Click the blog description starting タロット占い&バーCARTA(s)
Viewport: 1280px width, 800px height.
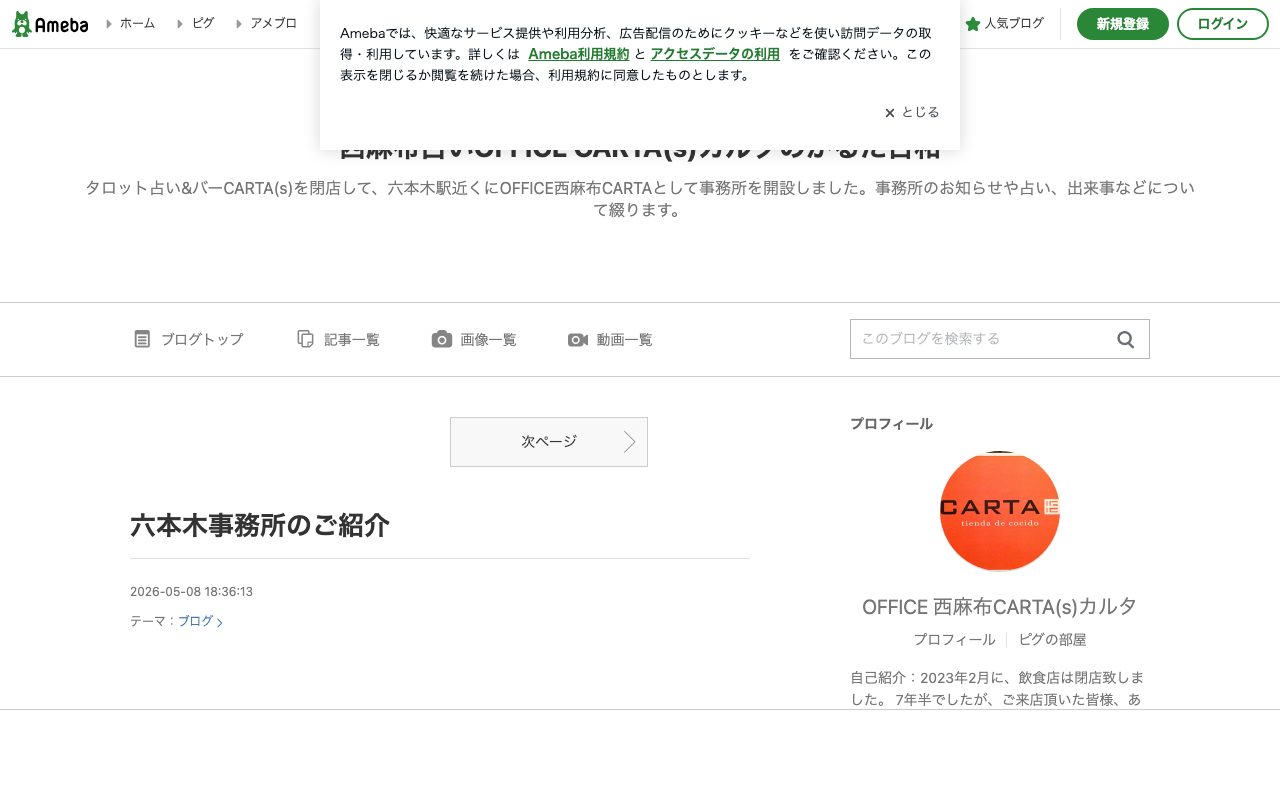point(640,199)
